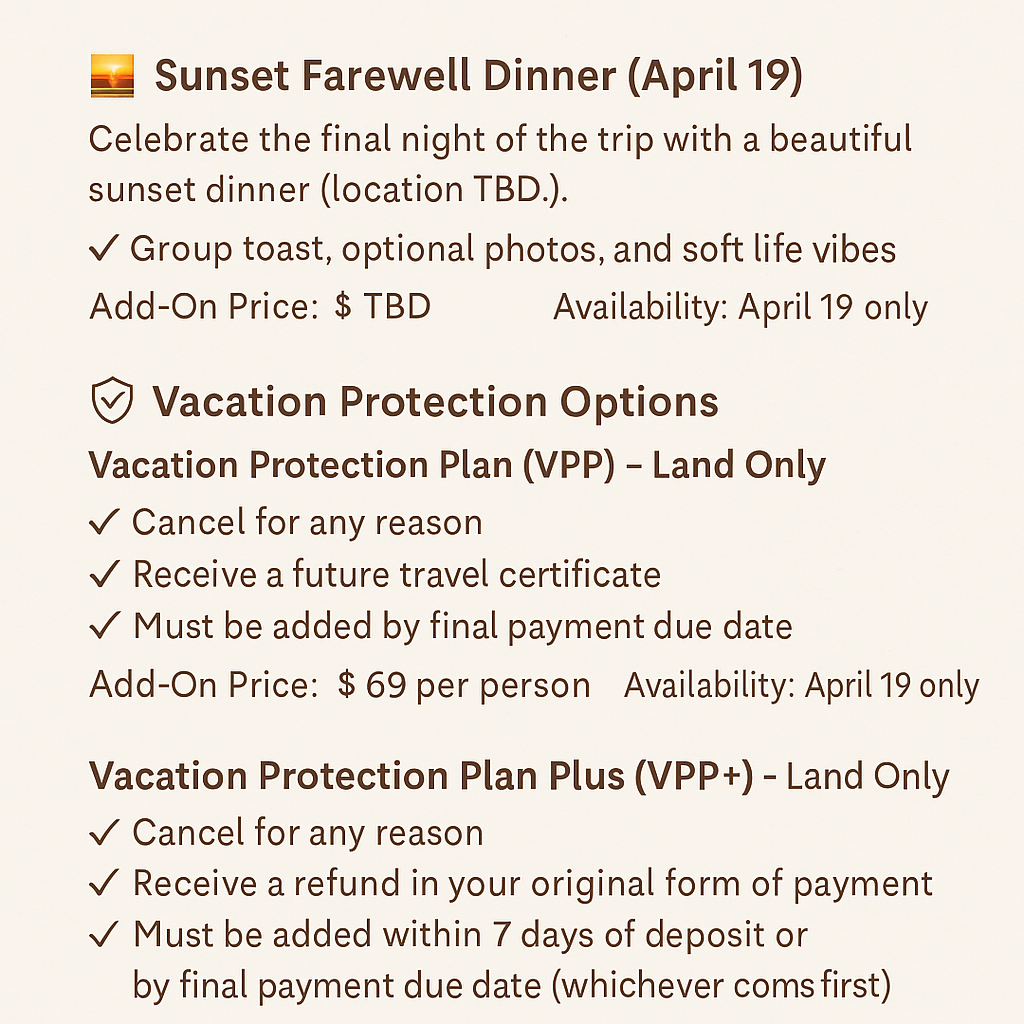Click the checkmark beside Must be added by final payment

click(104, 627)
